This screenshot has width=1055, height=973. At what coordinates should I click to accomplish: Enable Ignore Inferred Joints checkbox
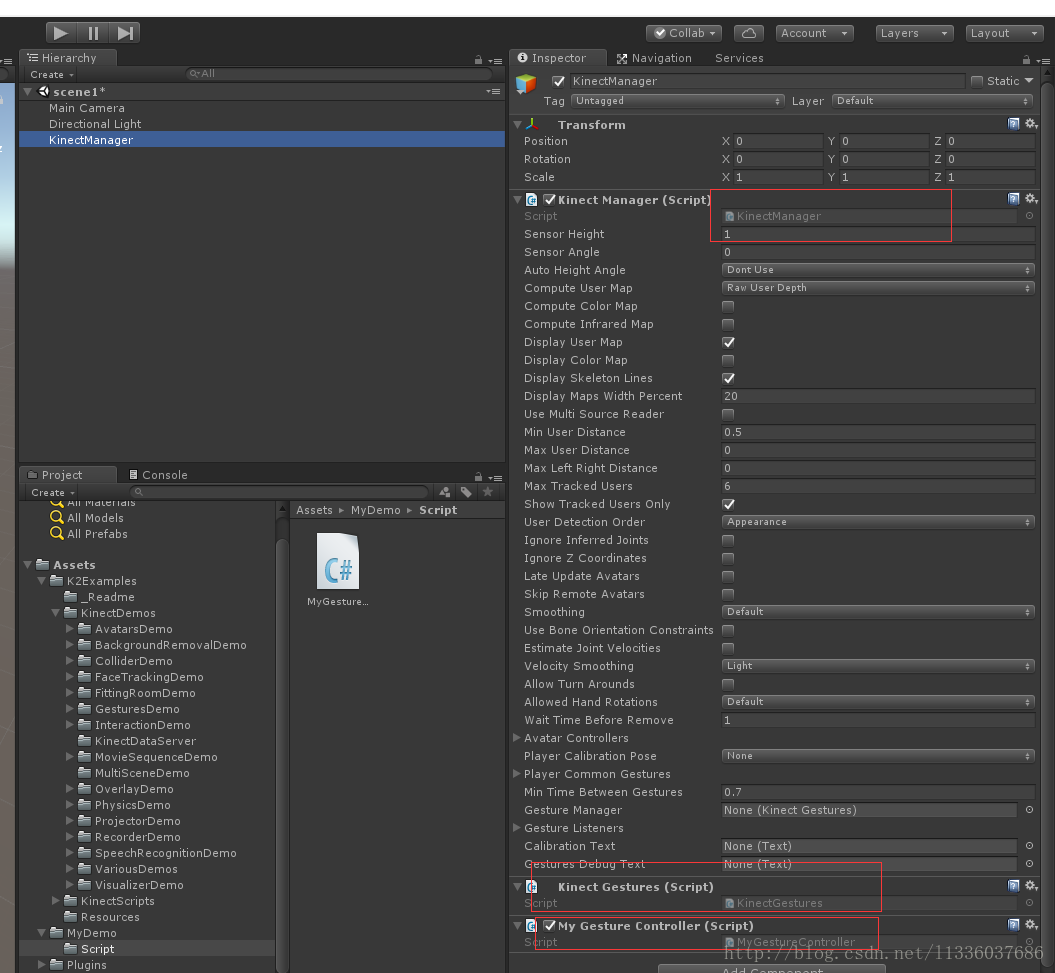click(728, 540)
